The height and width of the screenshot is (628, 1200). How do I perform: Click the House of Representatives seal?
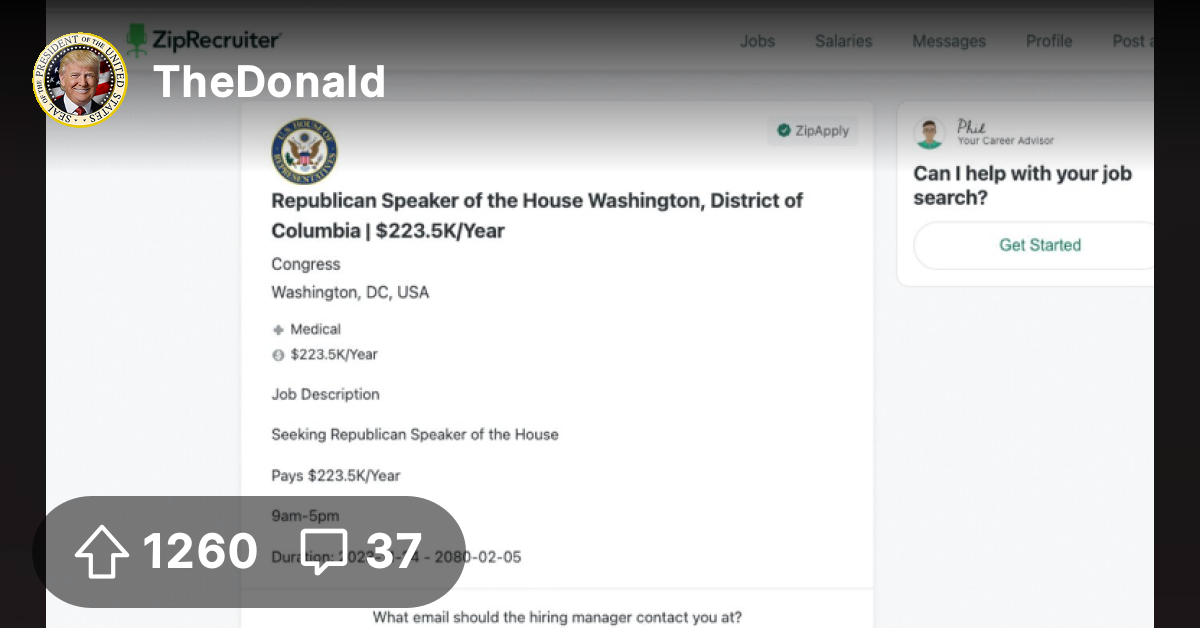pyautogui.click(x=304, y=153)
